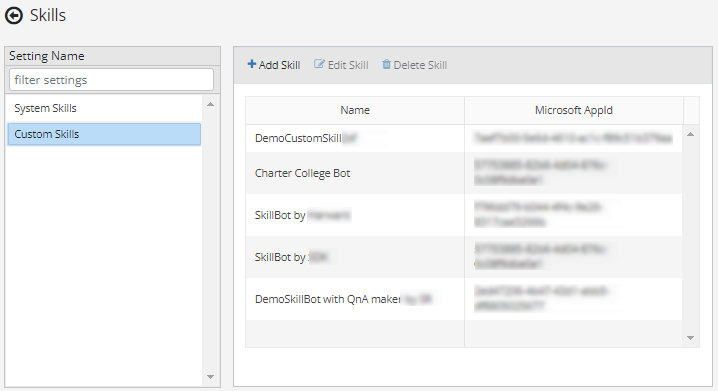This screenshot has height=391, width=718.
Task: Sort by the Microsoft AppId column header
Action: pyautogui.click(x=574, y=110)
